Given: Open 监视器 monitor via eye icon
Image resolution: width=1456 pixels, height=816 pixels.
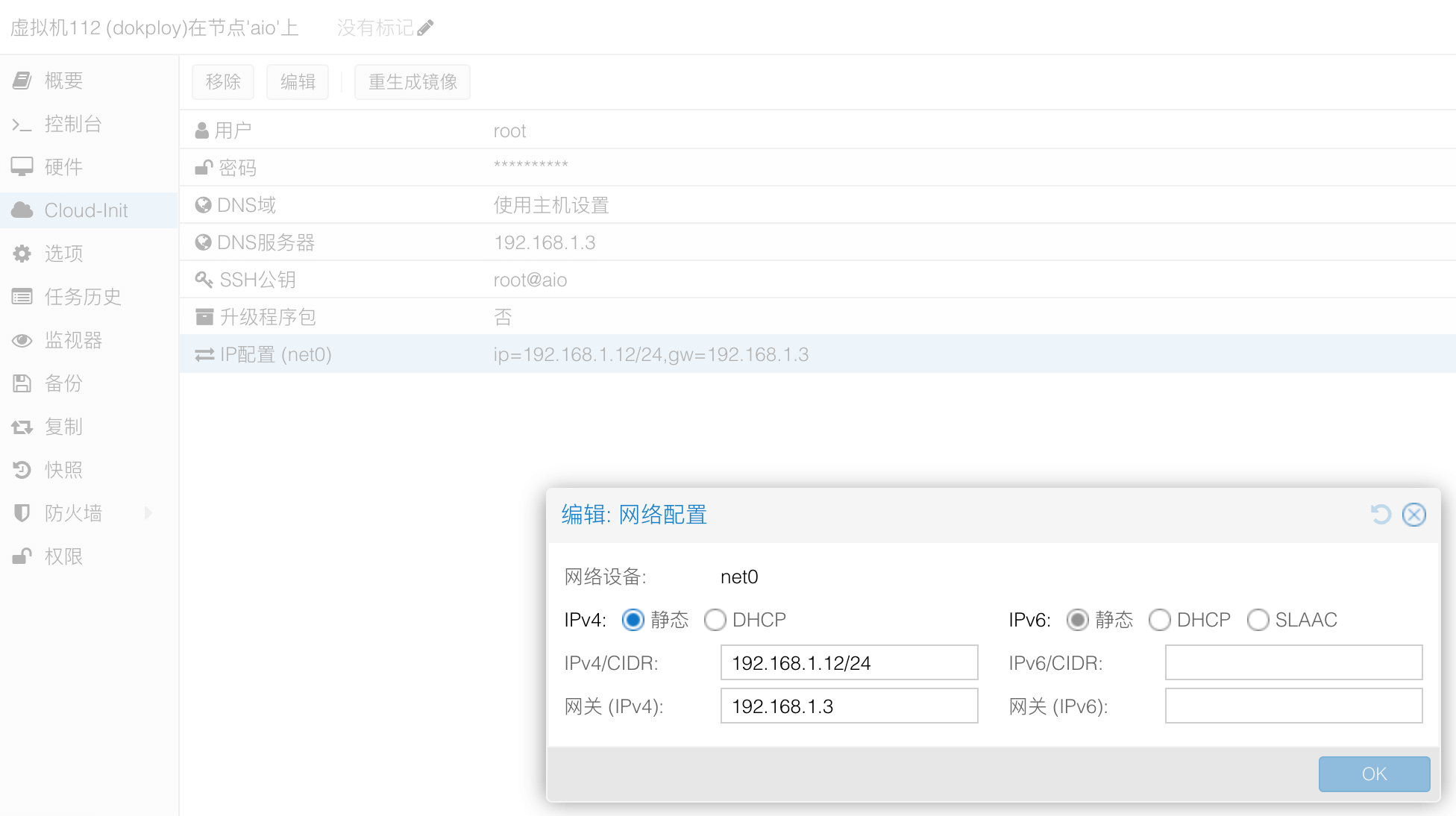Looking at the screenshot, I should point(22,340).
